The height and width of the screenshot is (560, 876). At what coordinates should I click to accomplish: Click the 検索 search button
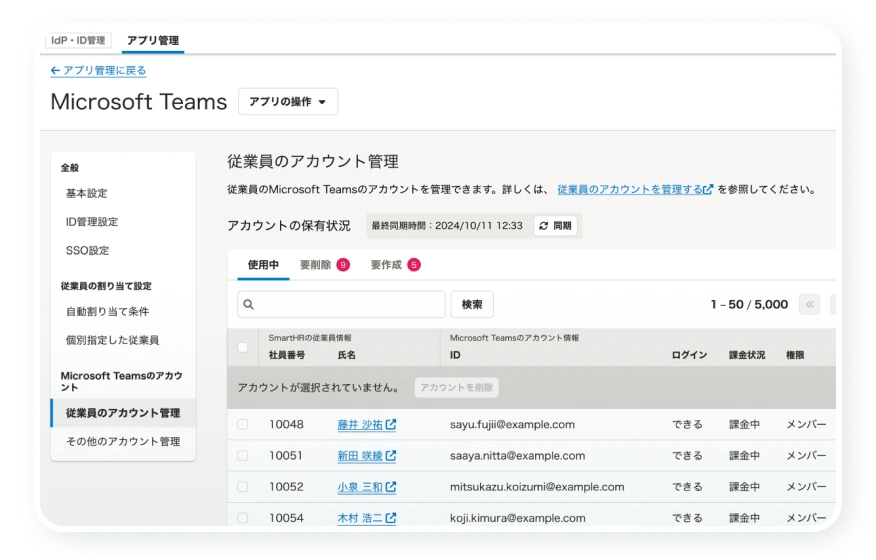point(472,304)
